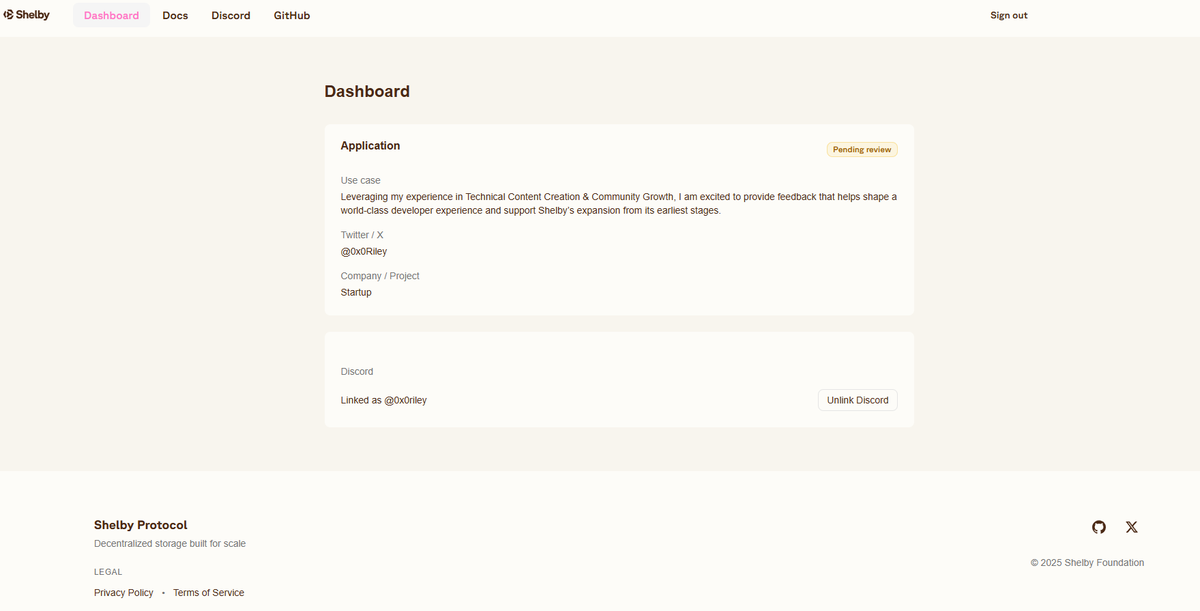Click the Application card title
The width and height of the screenshot is (1200, 611).
click(370, 146)
